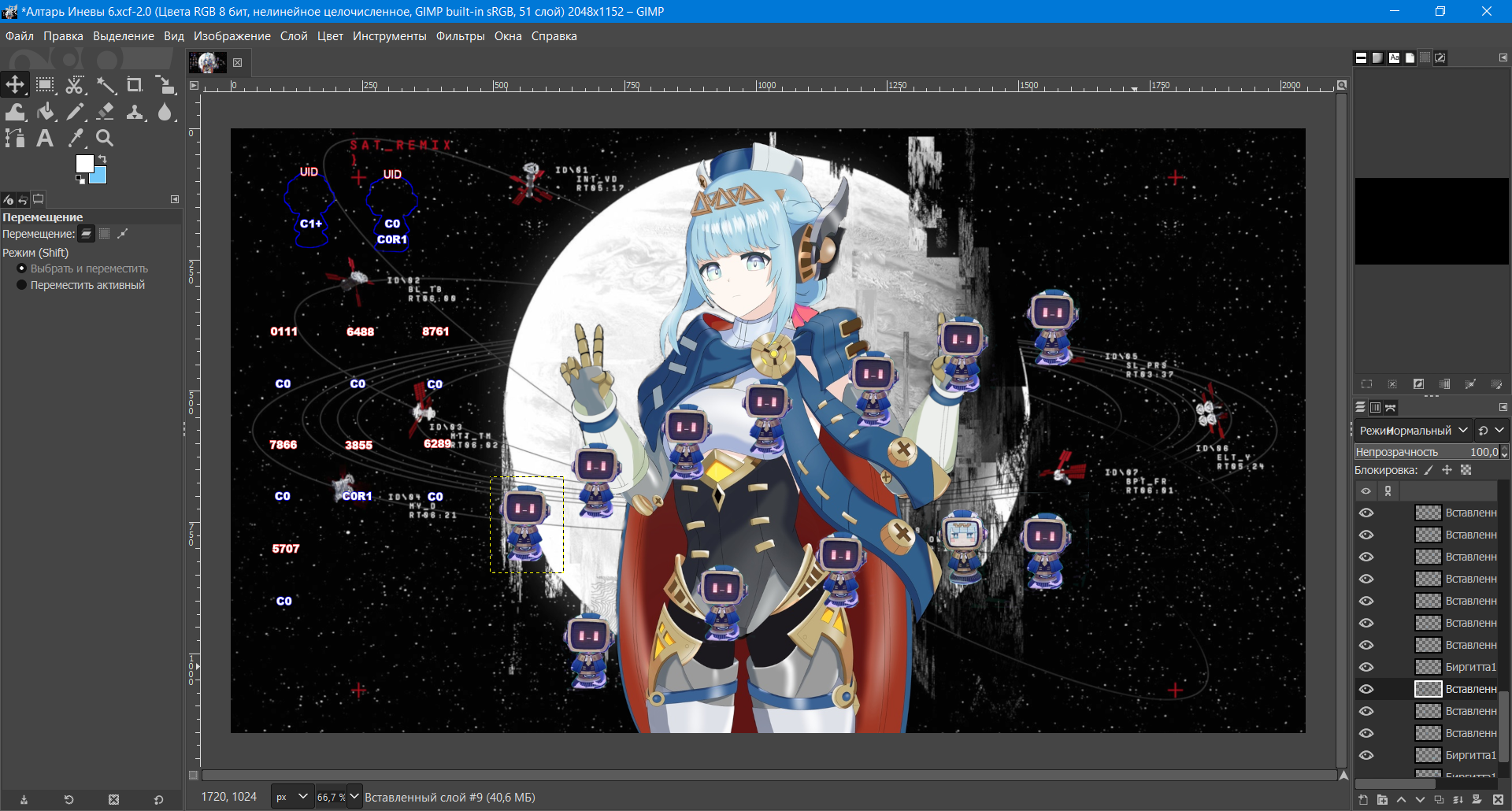
Task: Activate the Text tool
Action: pyautogui.click(x=45, y=139)
